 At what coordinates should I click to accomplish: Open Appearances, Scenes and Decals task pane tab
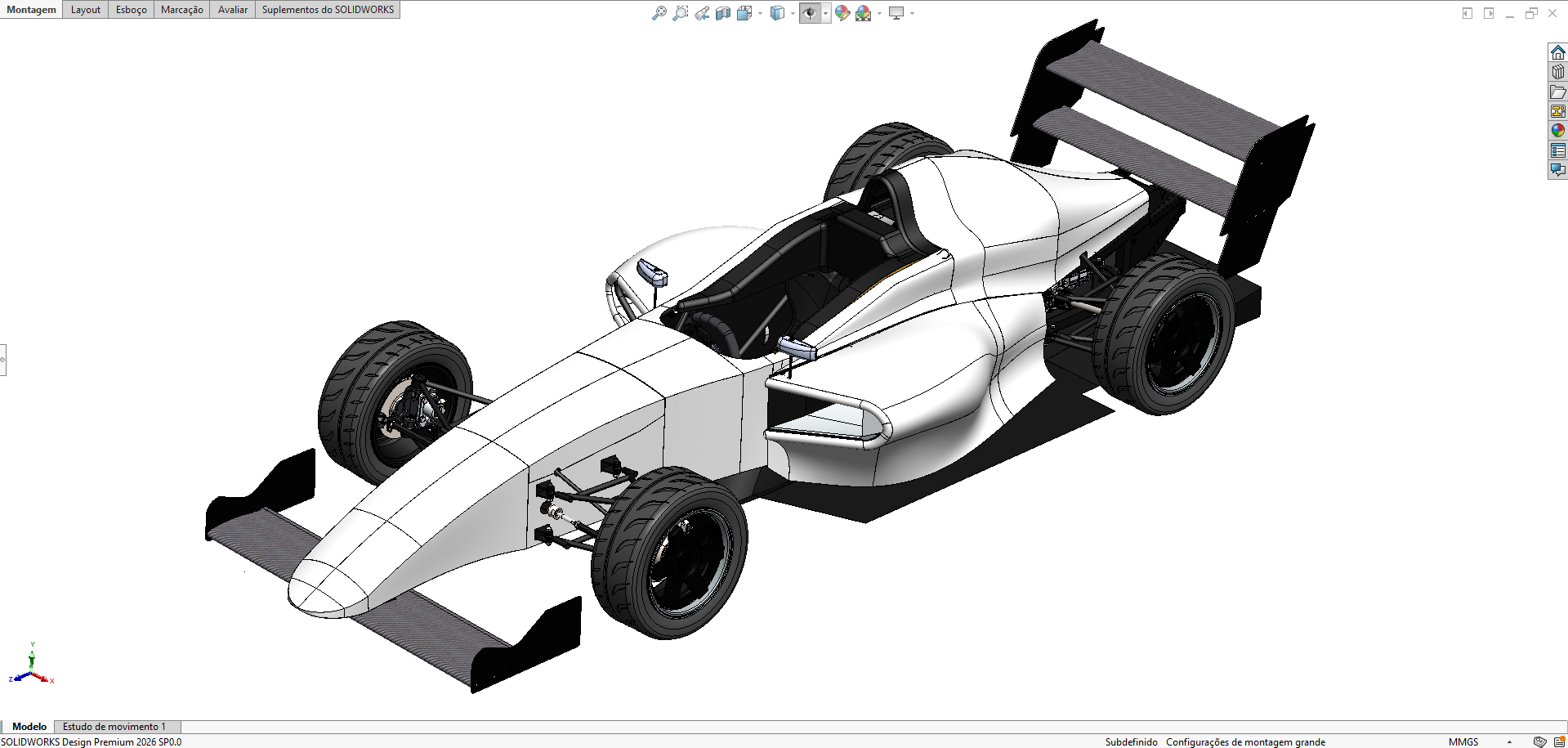(1558, 131)
